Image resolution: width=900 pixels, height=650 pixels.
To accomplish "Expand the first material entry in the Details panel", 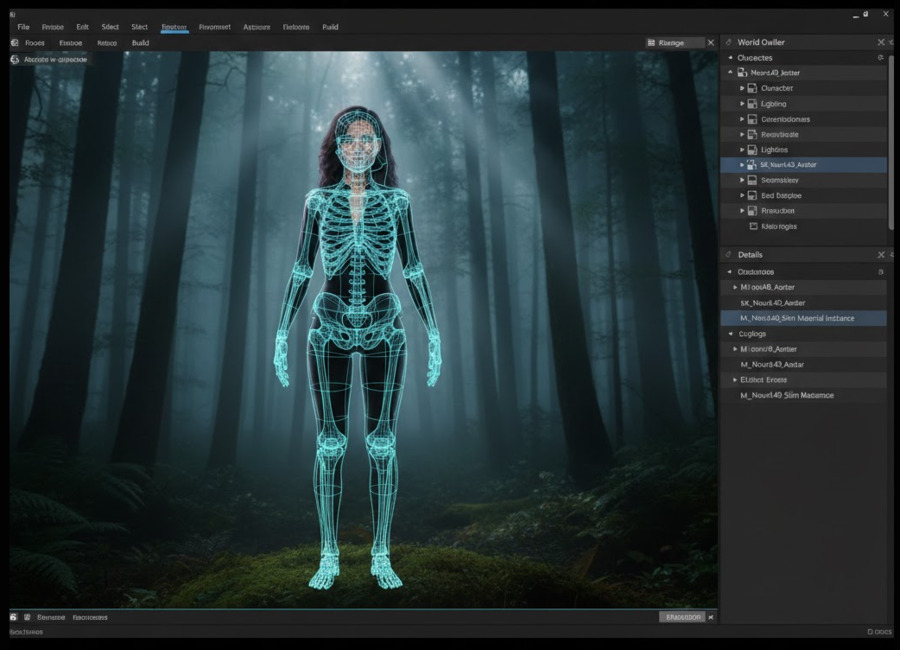I will [x=735, y=287].
